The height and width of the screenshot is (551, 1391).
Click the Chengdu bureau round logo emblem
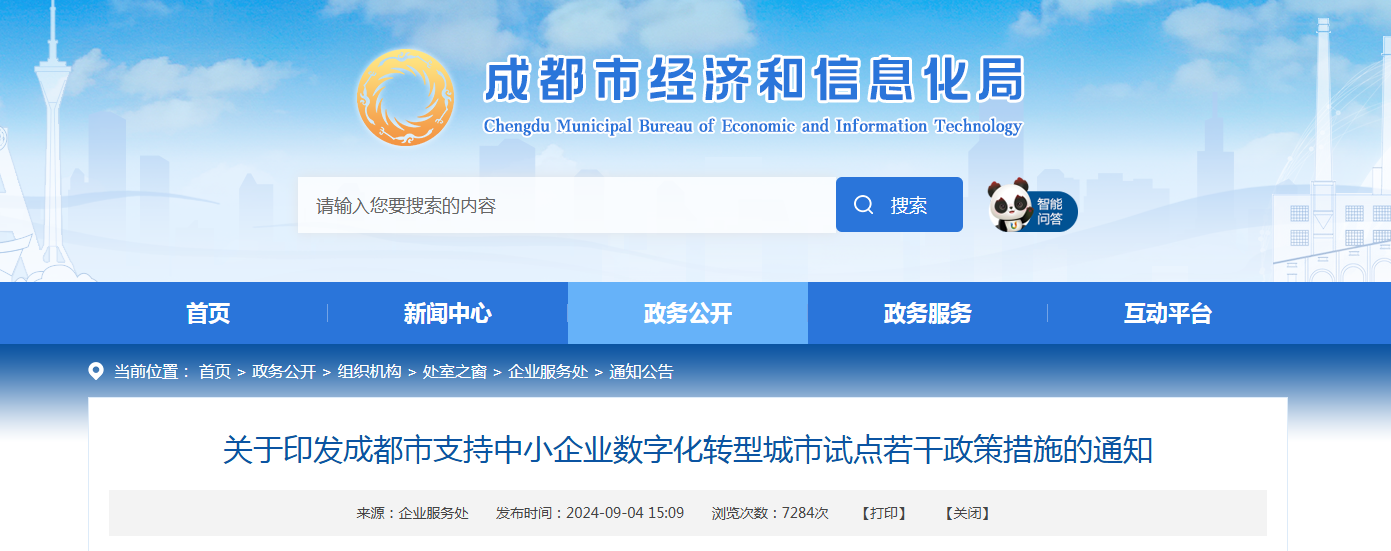405,98
